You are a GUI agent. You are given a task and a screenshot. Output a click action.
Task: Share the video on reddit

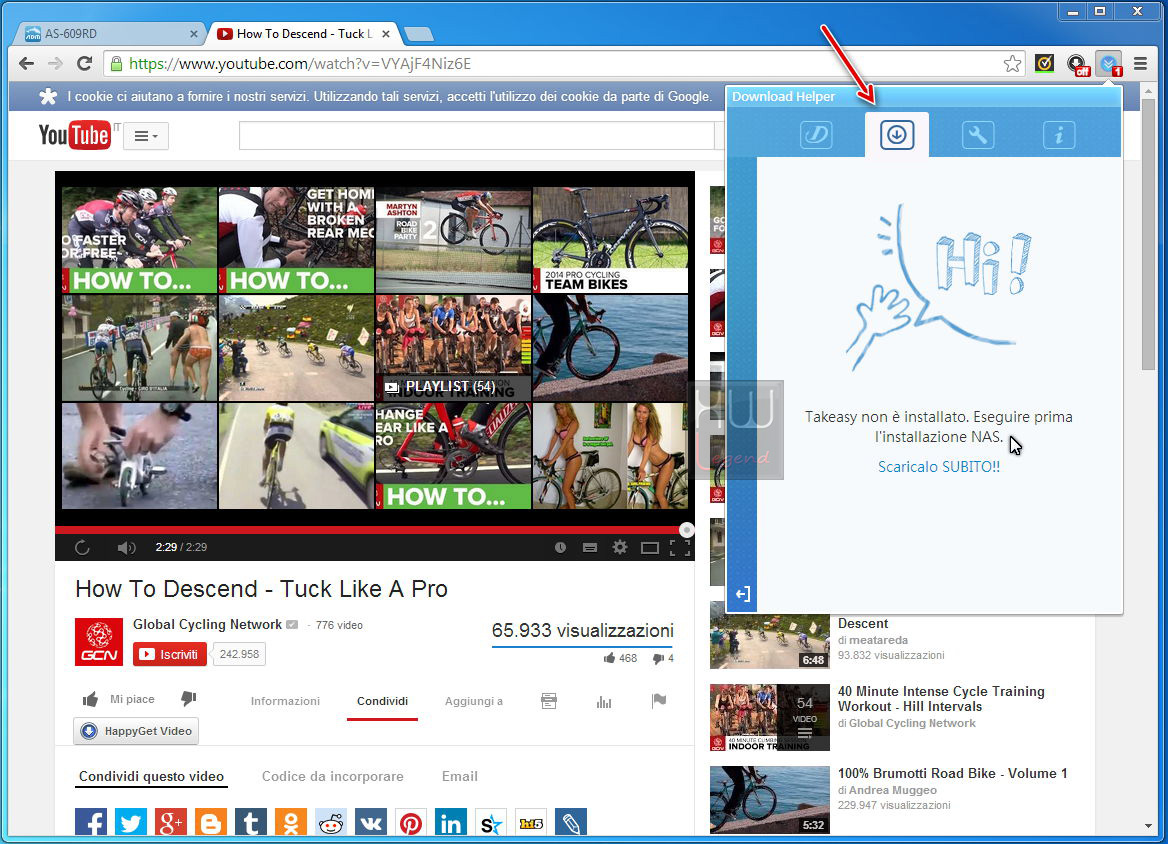click(331, 823)
